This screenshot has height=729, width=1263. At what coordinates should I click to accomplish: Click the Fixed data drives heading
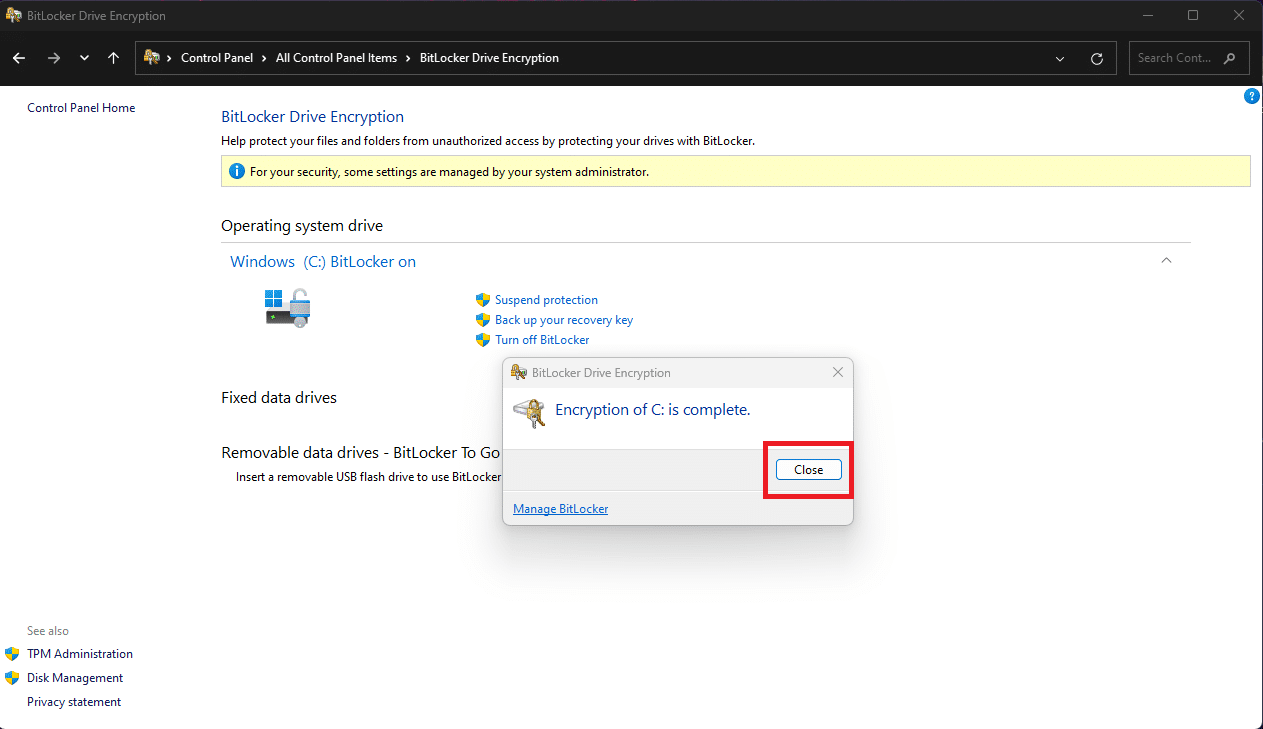click(279, 398)
